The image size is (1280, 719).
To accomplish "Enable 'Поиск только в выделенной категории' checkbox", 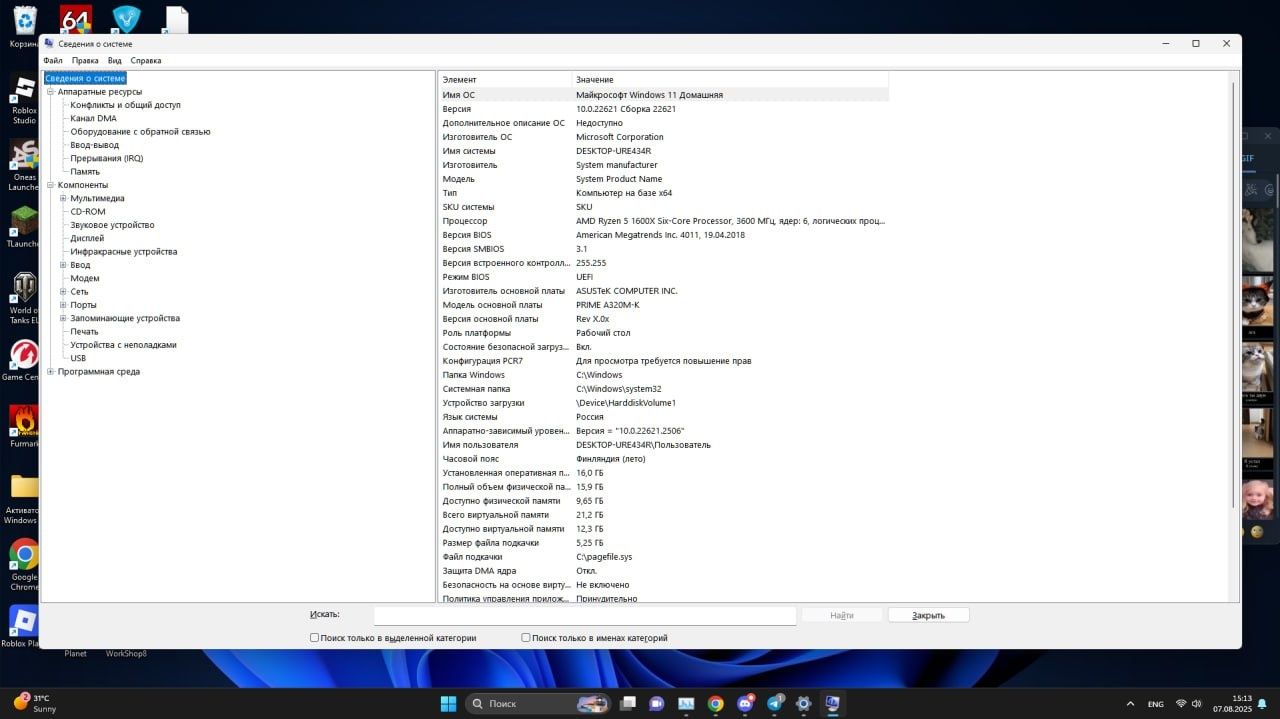I will (315, 637).
